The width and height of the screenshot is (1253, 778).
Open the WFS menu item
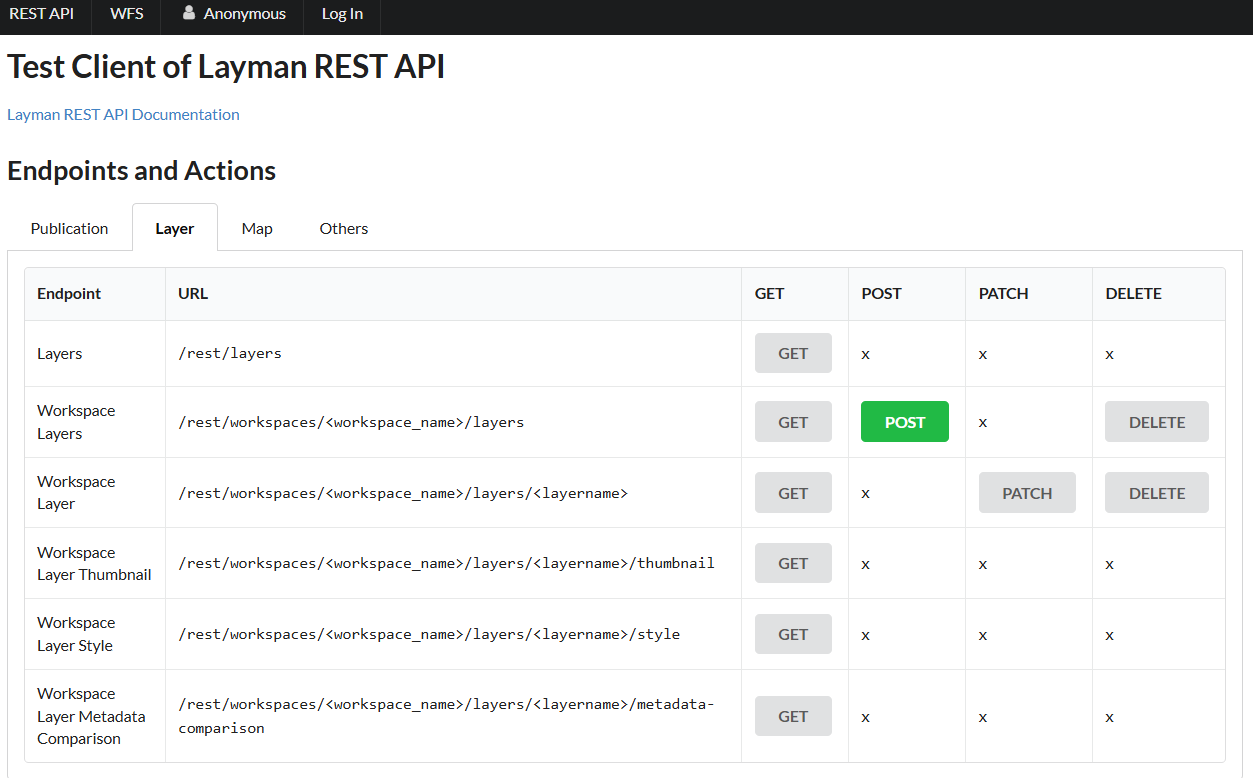point(126,13)
